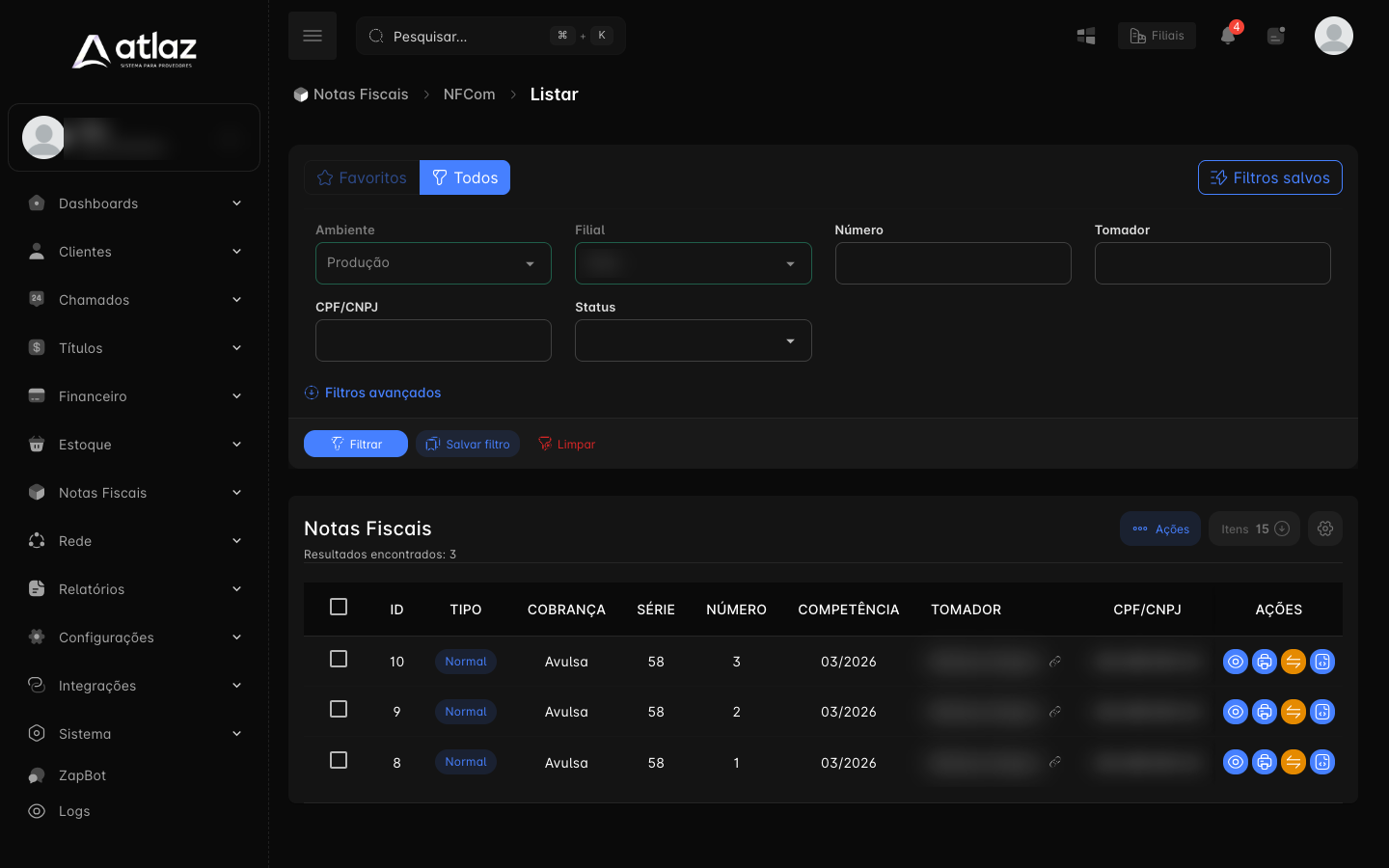Expand Notas Fiscais in sidebar

click(x=134, y=493)
